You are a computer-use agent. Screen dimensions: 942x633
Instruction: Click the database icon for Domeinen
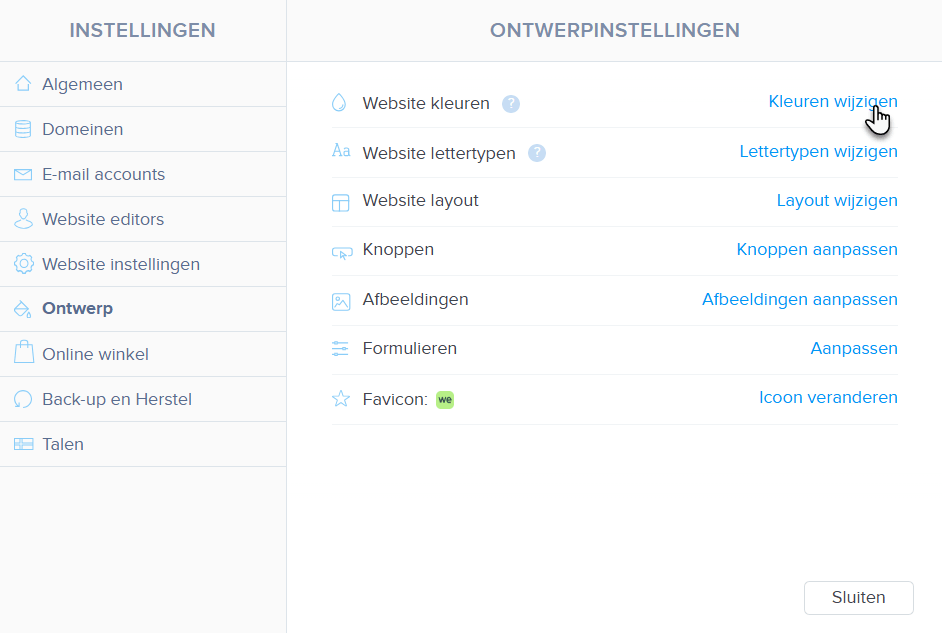tap(23, 129)
